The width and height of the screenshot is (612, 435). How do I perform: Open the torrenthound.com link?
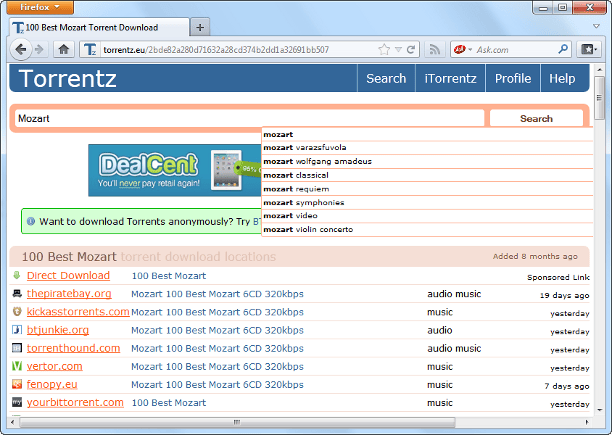click(x=73, y=348)
